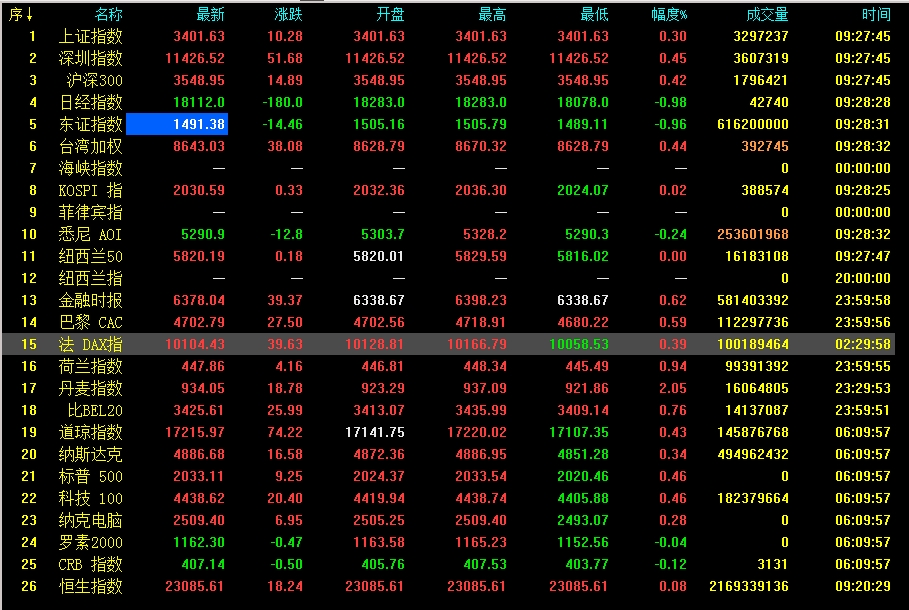Select the 深圳指数 row name
909x610 pixels.
tap(91, 58)
